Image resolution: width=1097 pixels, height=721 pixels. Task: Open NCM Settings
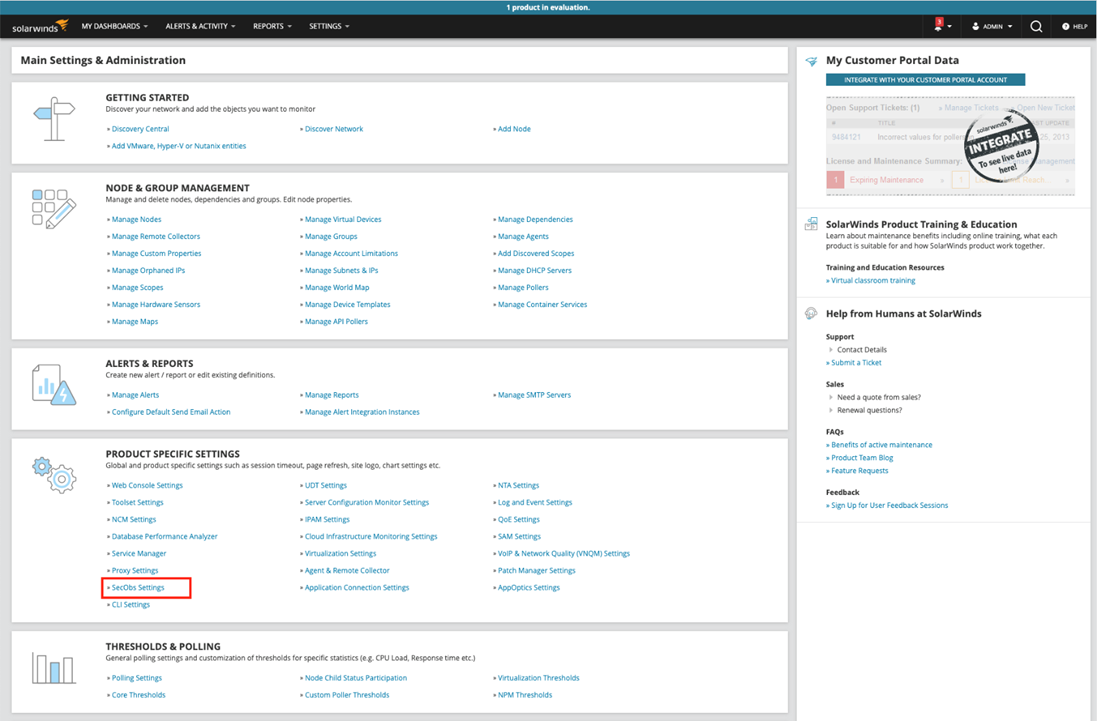134,520
